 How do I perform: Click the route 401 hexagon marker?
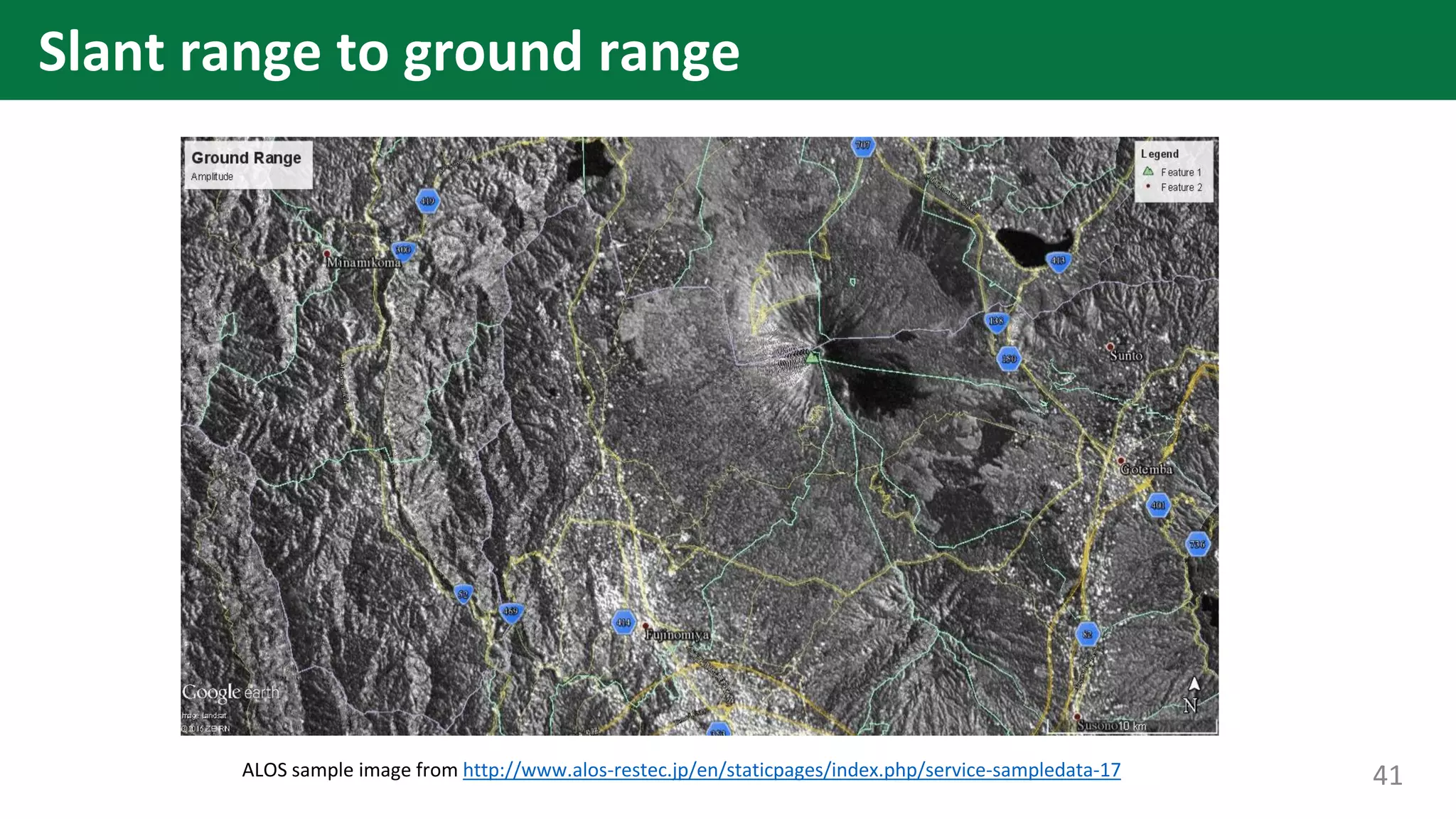[x=1158, y=505]
